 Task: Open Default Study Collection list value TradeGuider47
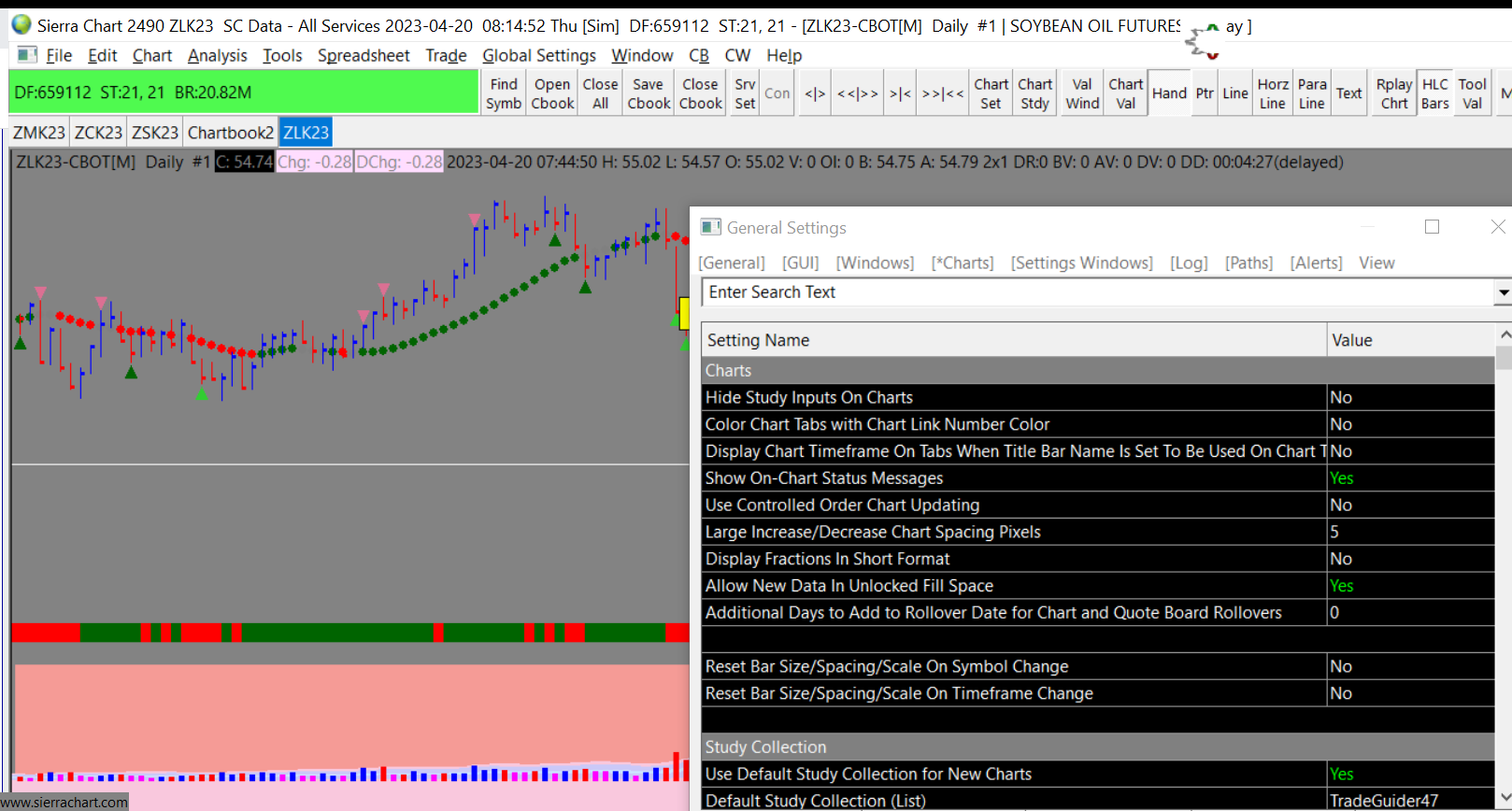(1410, 801)
